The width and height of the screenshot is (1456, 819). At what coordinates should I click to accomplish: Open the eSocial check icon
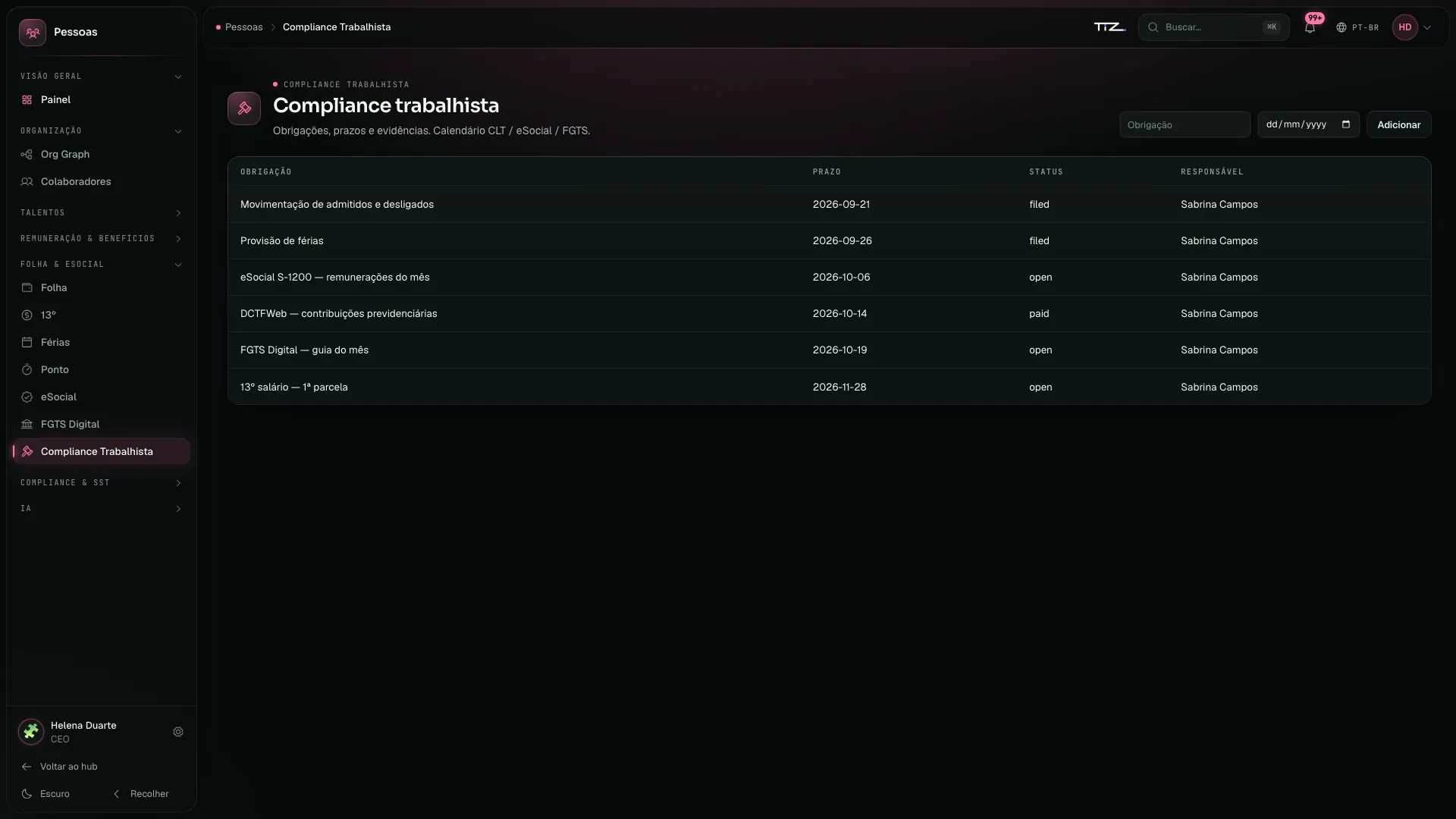(27, 397)
